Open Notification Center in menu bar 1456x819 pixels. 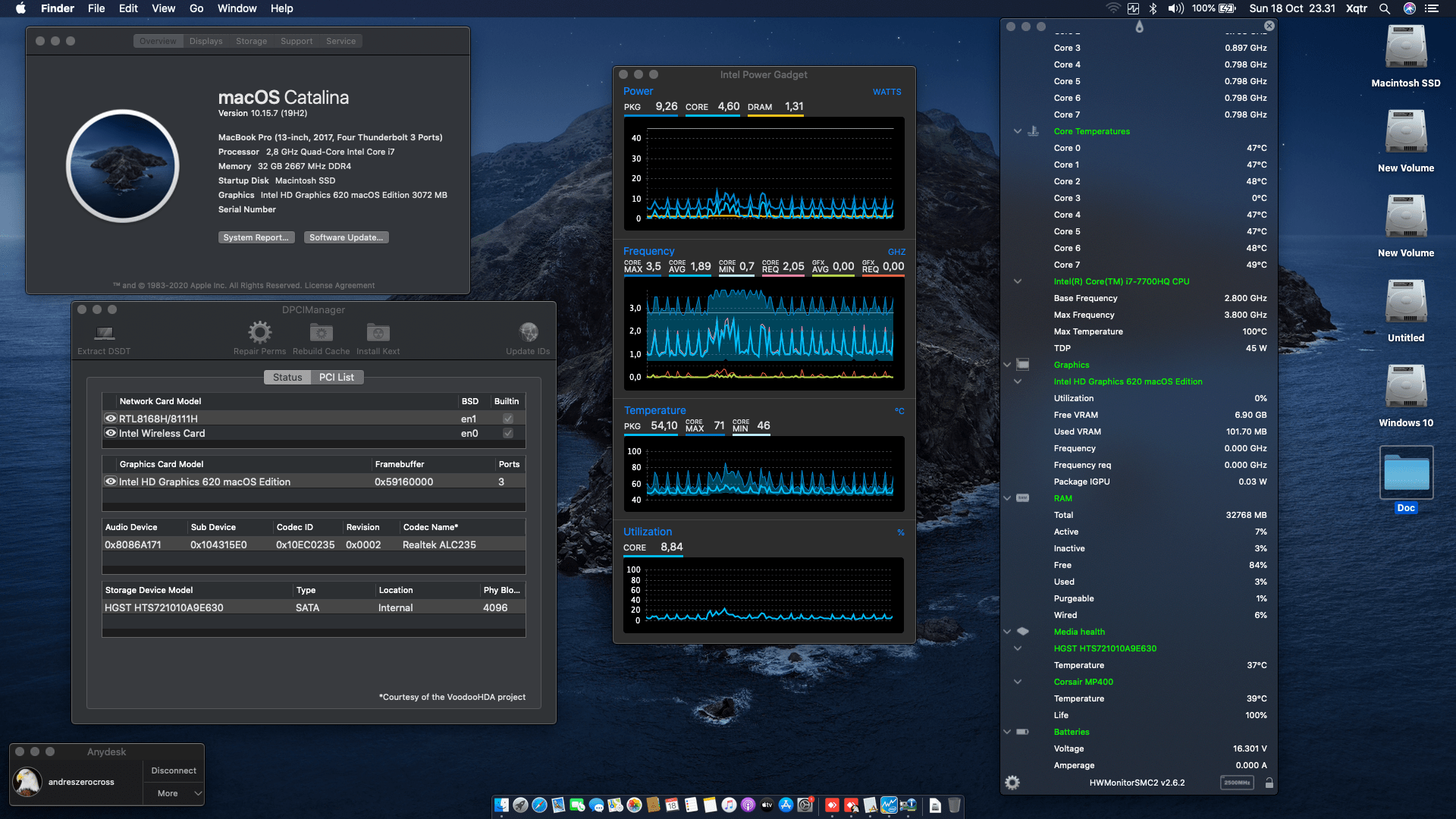click(1432, 8)
